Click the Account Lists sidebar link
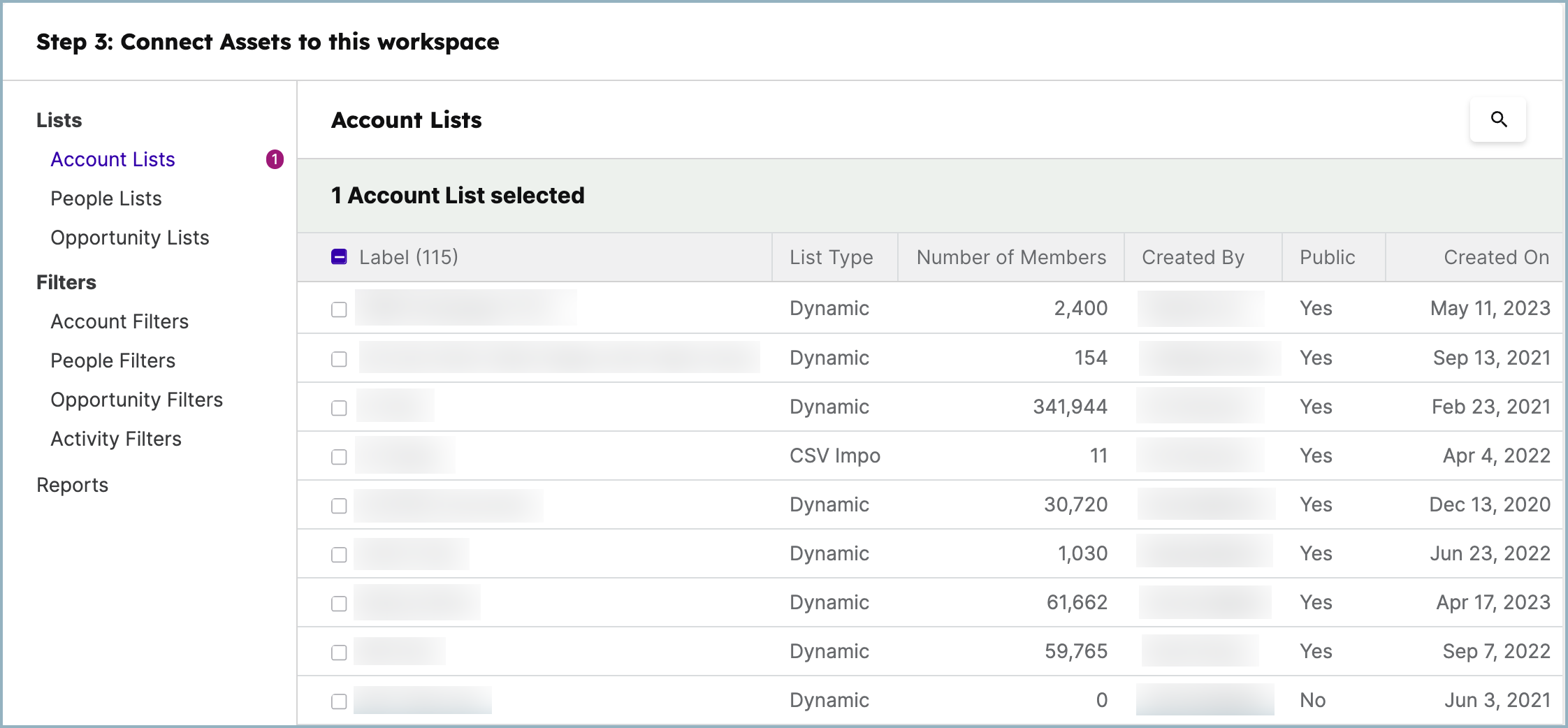The height and width of the screenshot is (728, 1568). pos(112,159)
